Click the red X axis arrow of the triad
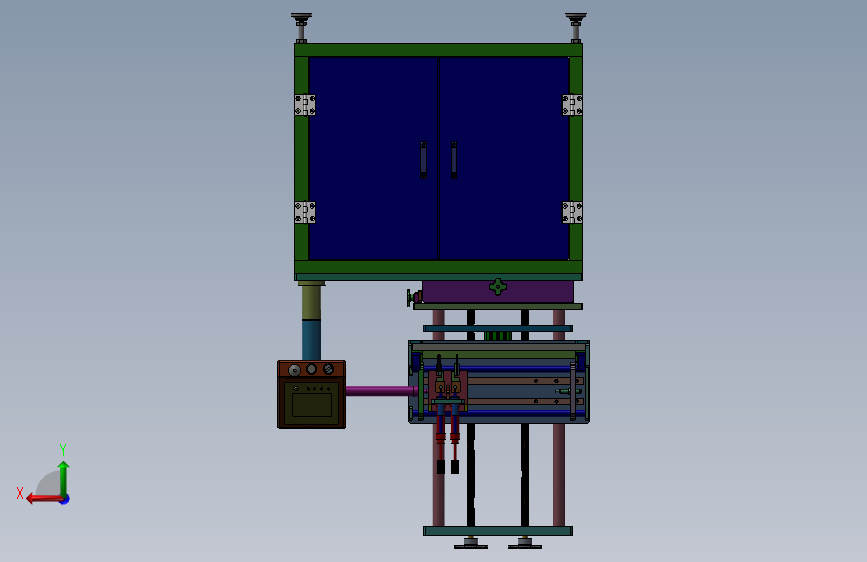The image size is (867, 562). 44,499
